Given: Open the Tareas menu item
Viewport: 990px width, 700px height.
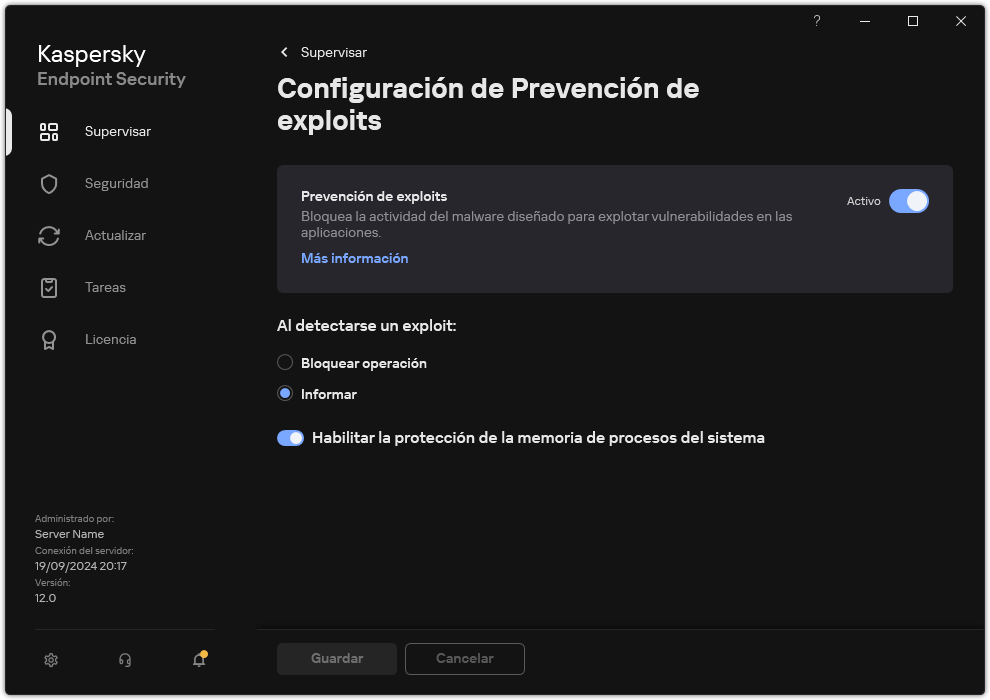Looking at the screenshot, I should click(104, 287).
